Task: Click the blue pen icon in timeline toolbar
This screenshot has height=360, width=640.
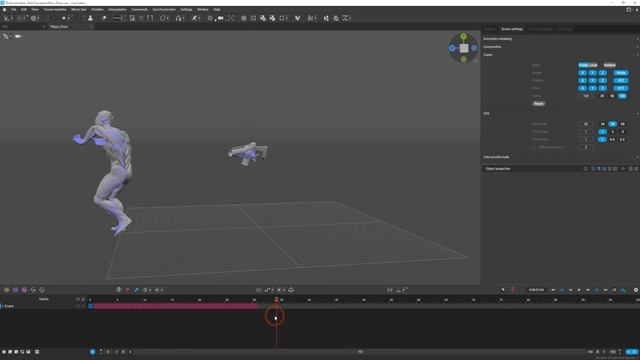Action: coord(136,290)
